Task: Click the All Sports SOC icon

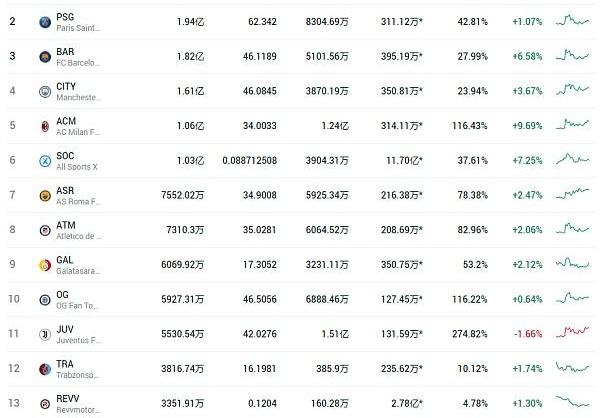Action: point(45,161)
